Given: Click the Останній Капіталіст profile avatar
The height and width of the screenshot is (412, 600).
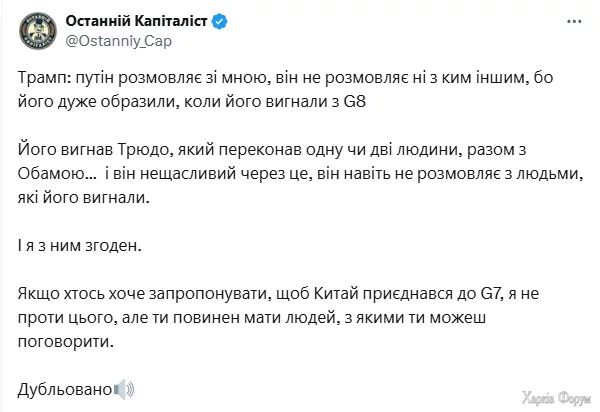Looking at the screenshot, I should [40, 33].
